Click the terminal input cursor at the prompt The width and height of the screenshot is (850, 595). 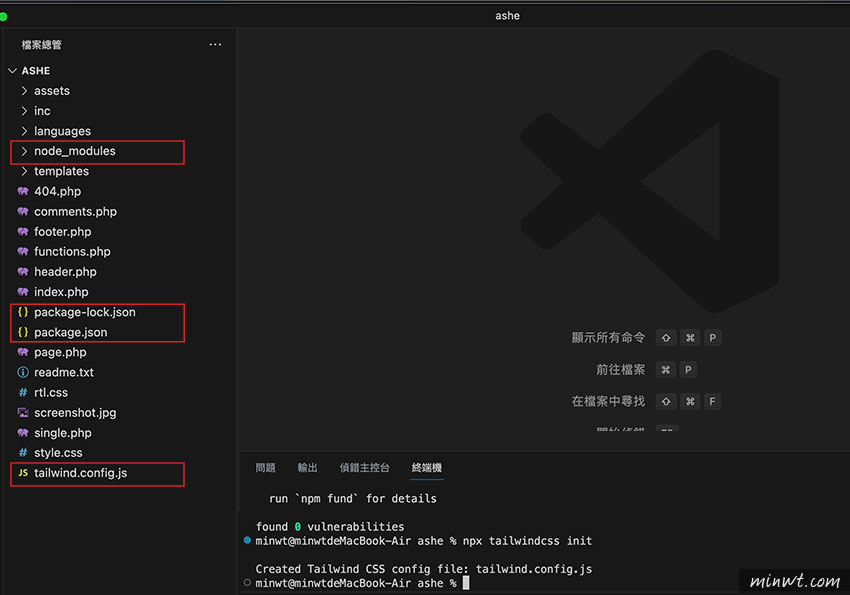click(x=466, y=583)
